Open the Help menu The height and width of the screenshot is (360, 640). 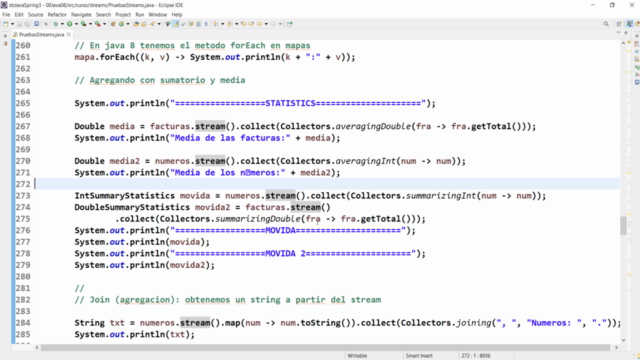tap(177, 15)
